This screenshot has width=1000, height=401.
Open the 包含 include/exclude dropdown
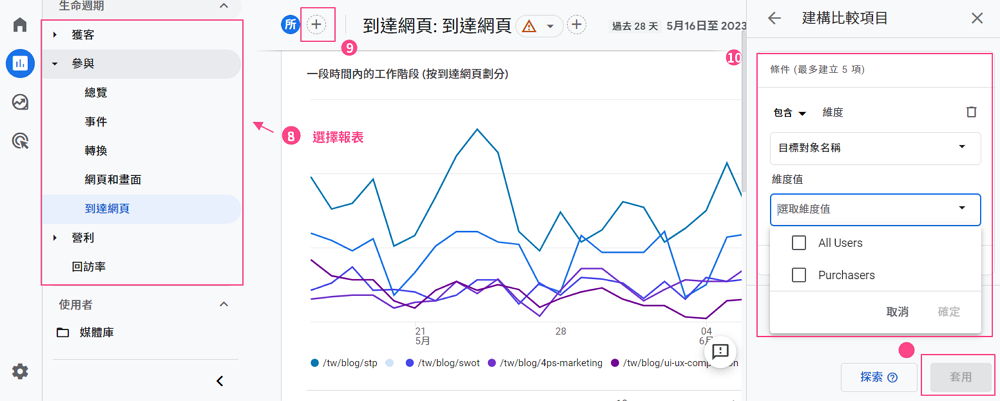(x=790, y=112)
